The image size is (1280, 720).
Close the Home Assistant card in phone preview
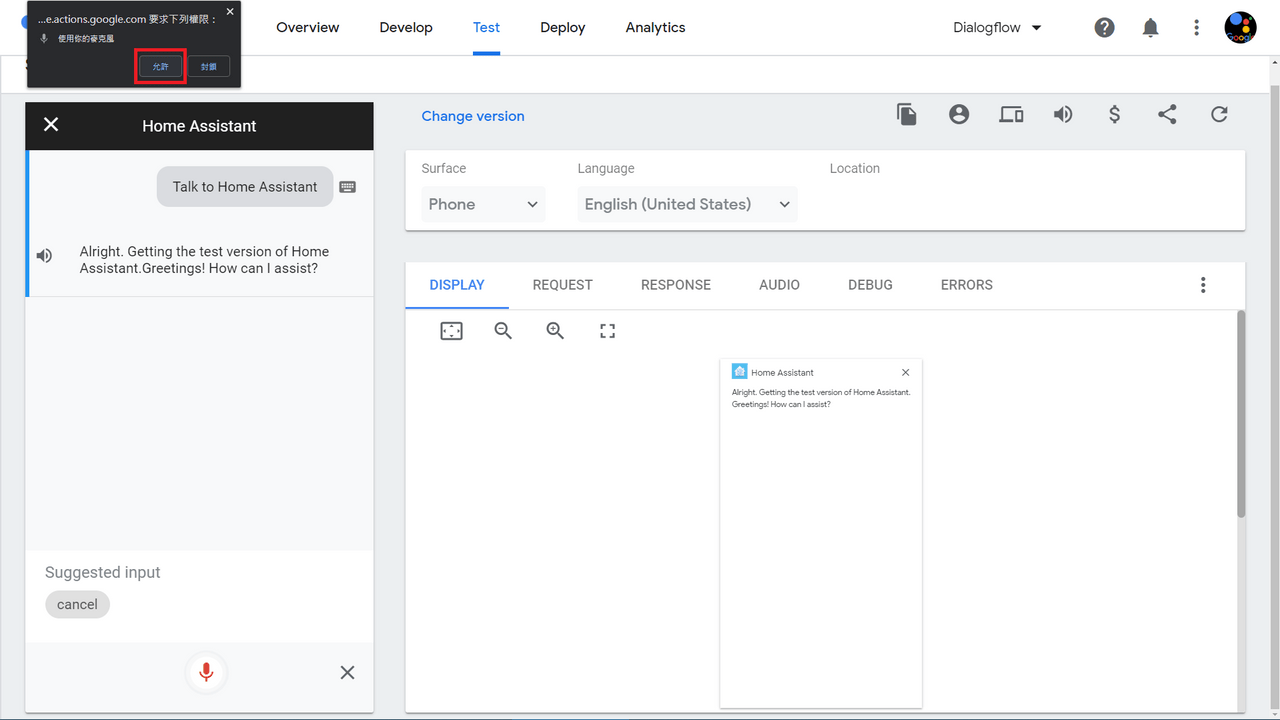[x=905, y=372]
